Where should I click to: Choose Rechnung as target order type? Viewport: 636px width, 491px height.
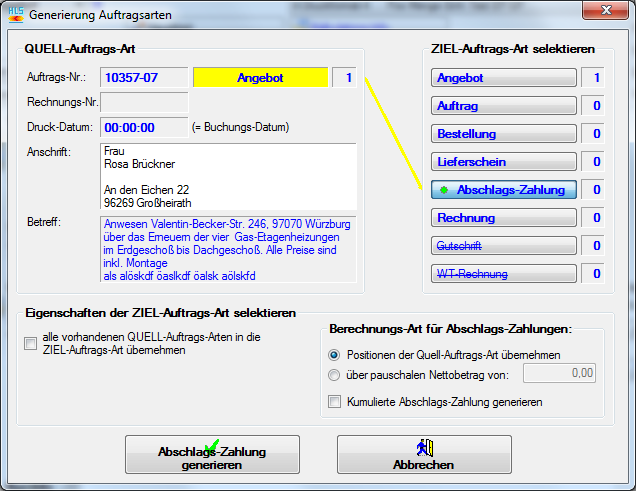pyautogui.click(x=504, y=218)
